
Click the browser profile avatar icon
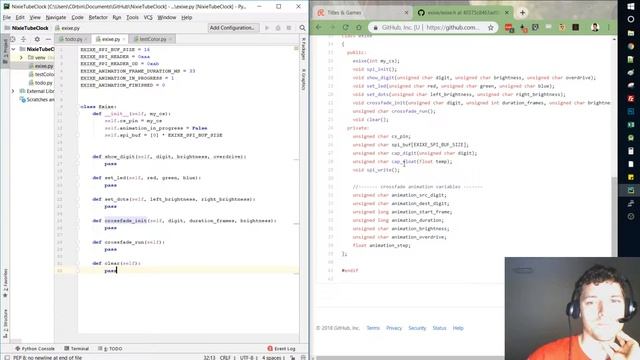click(x=595, y=27)
